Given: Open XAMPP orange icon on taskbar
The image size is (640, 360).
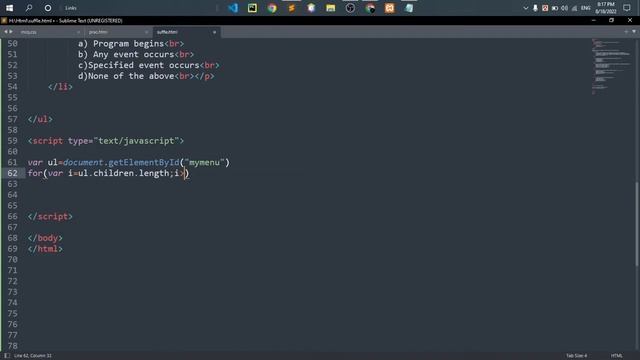Looking at the screenshot, I should 389,8.
